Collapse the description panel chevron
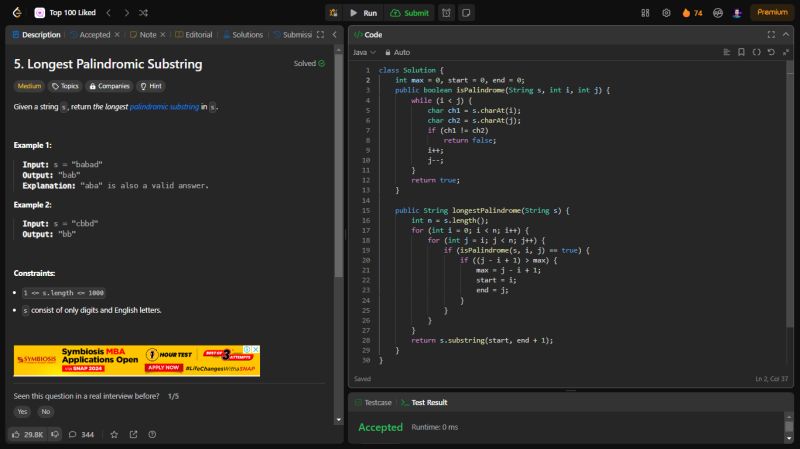Viewport: 800px width, 449px height. (335, 35)
